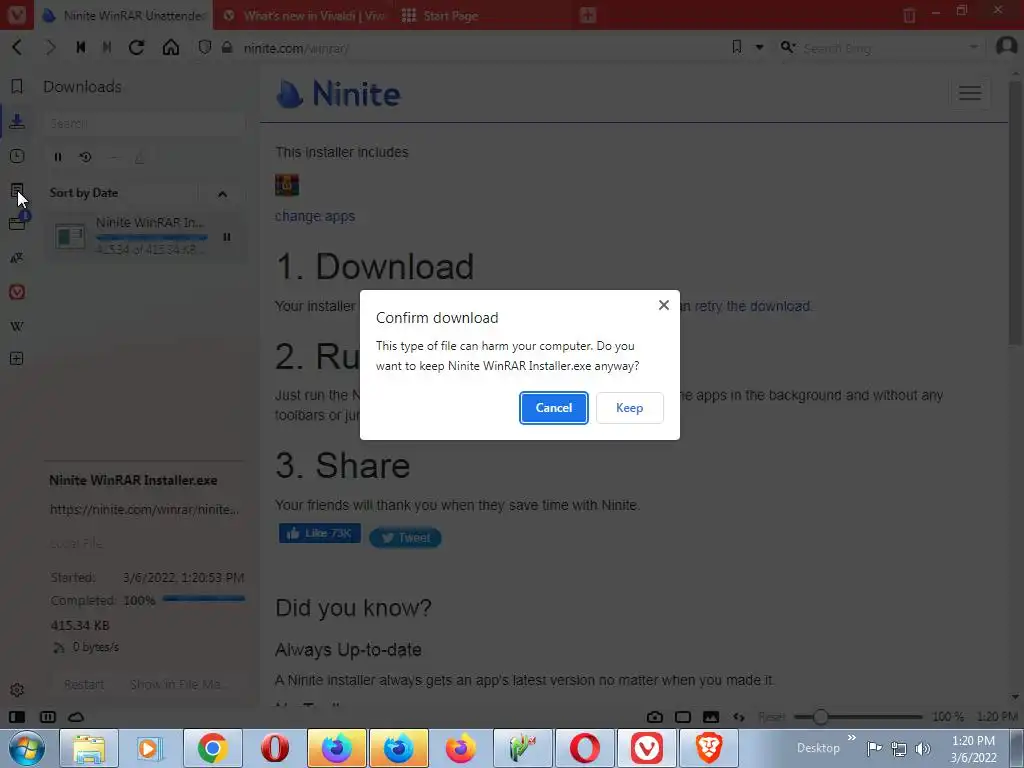Open the History panel clock icon
Image resolution: width=1024 pixels, height=768 pixels.
(x=17, y=156)
